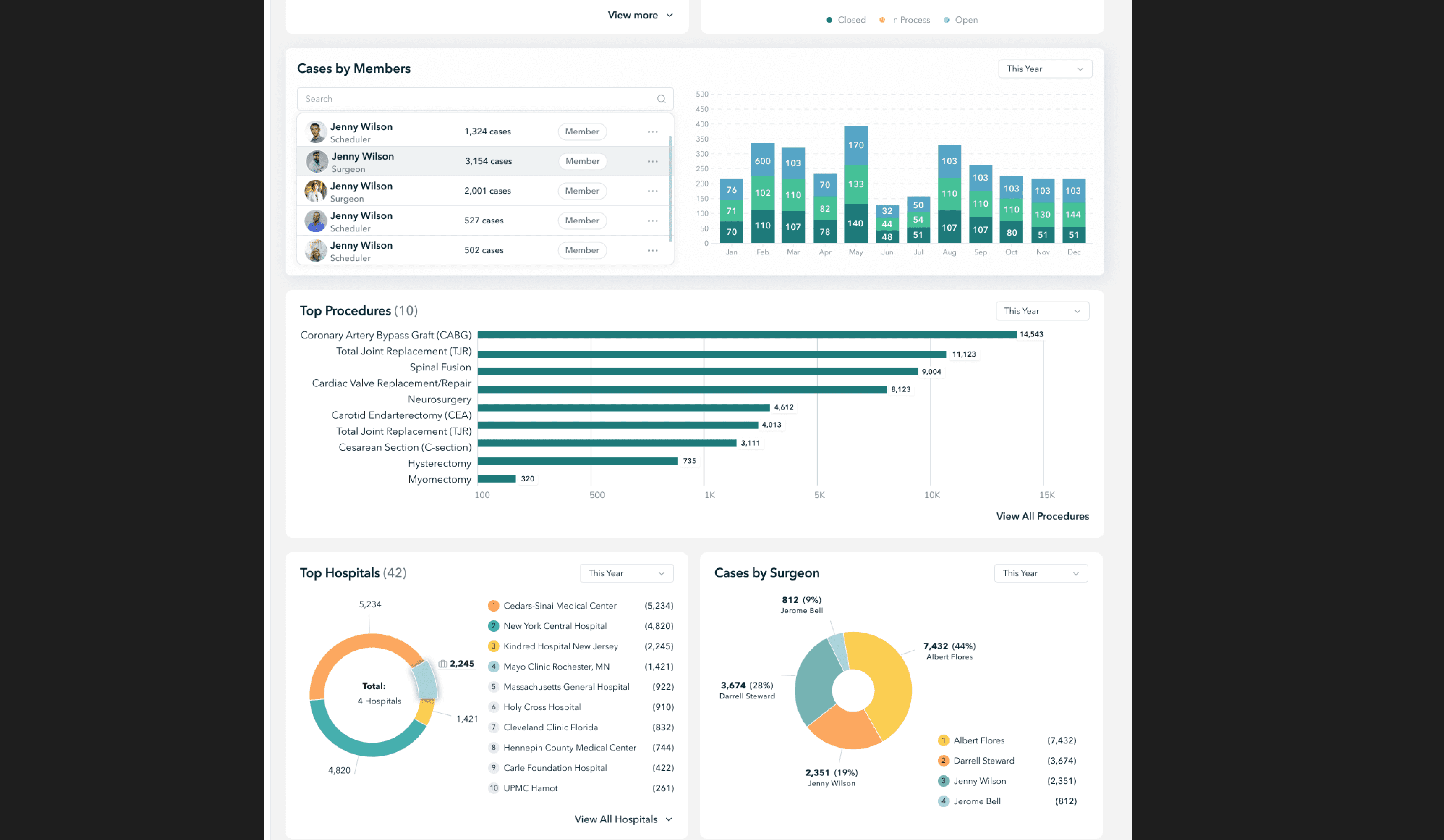Click Member badge for 3,154 cases row
Image resolution: width=1444 pixels, height=840 pixels.
point(583,162)
